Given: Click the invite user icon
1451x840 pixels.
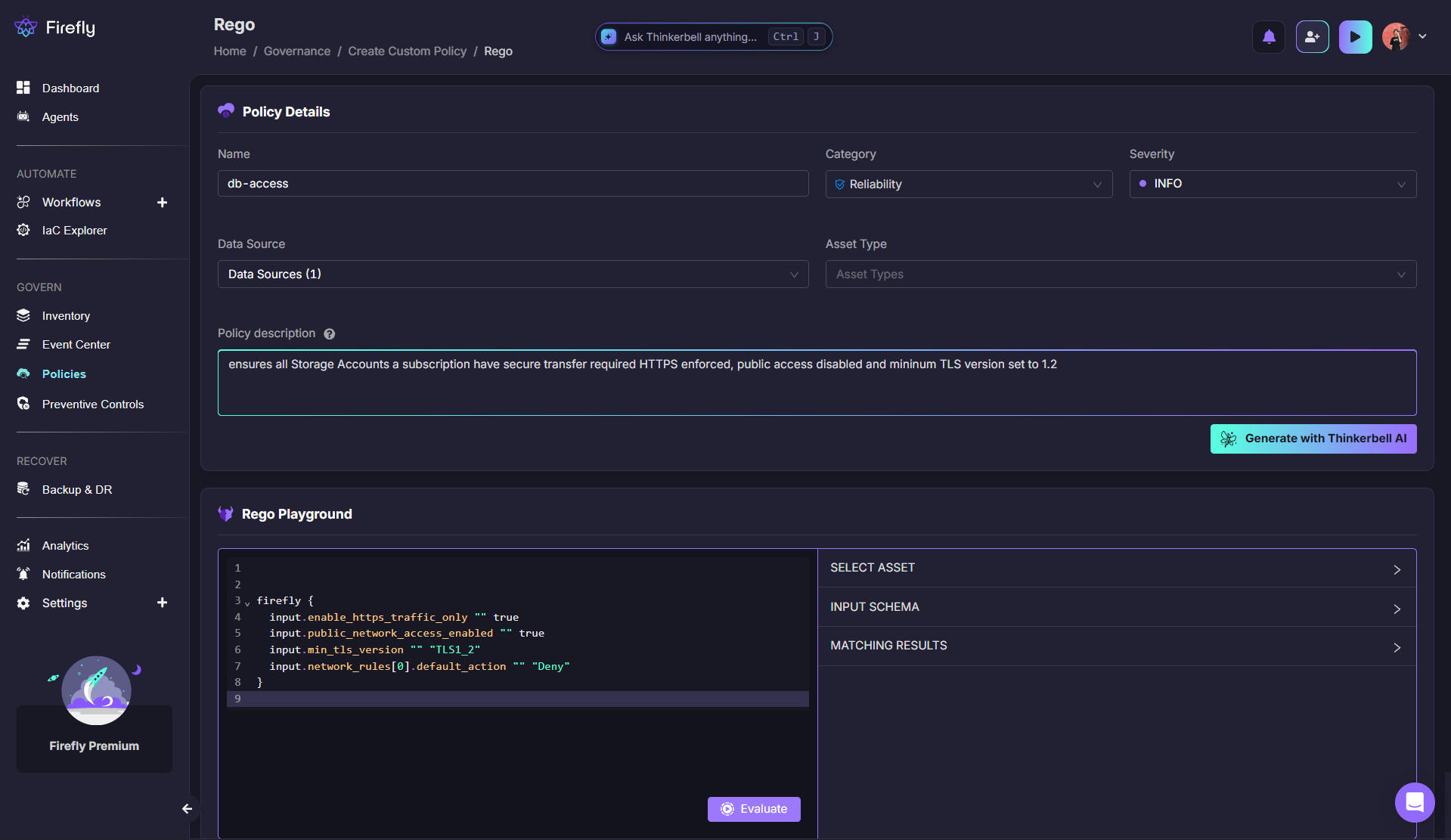Looking at the screenshot, I should click(x=1312, y=37).
